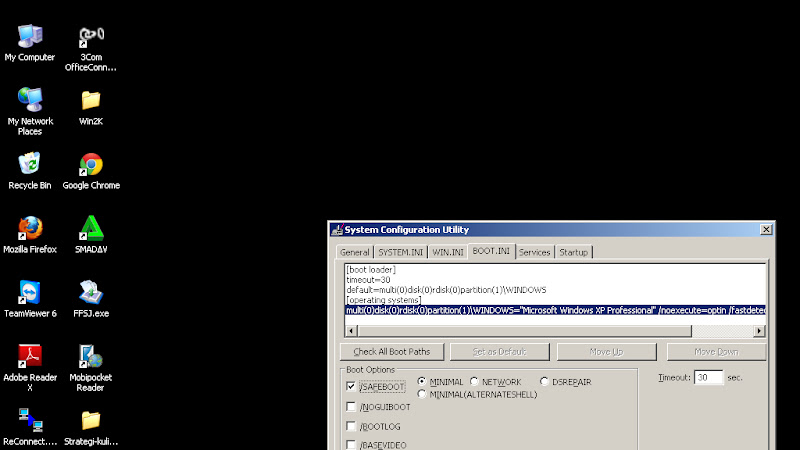Switch to the WIN.INI tab

pos(448,252)
